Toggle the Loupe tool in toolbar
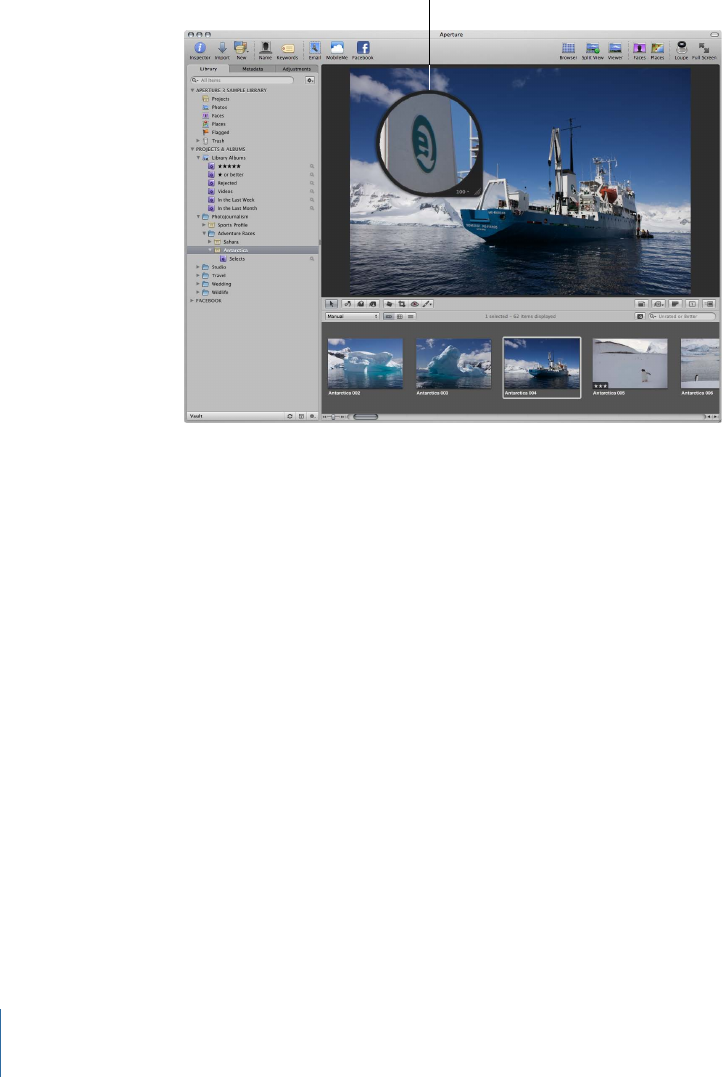Viewport: 722px width, 1077px height. point(681,48)
